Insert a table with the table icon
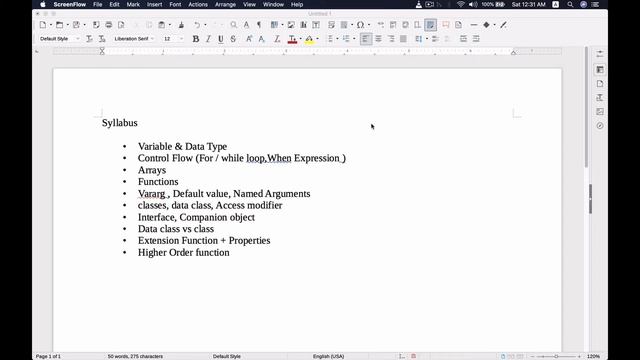640x360 pixels. coord(274,25)
